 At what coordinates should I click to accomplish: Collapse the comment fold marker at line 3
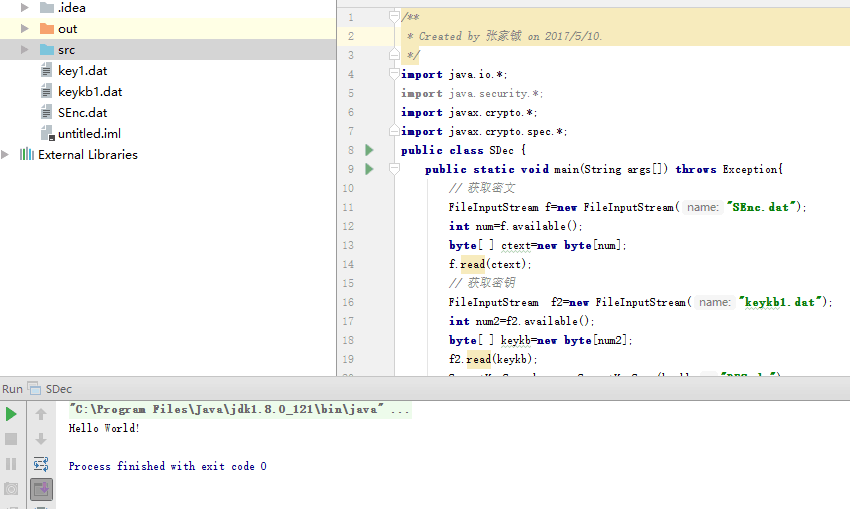tap(395, 55)
